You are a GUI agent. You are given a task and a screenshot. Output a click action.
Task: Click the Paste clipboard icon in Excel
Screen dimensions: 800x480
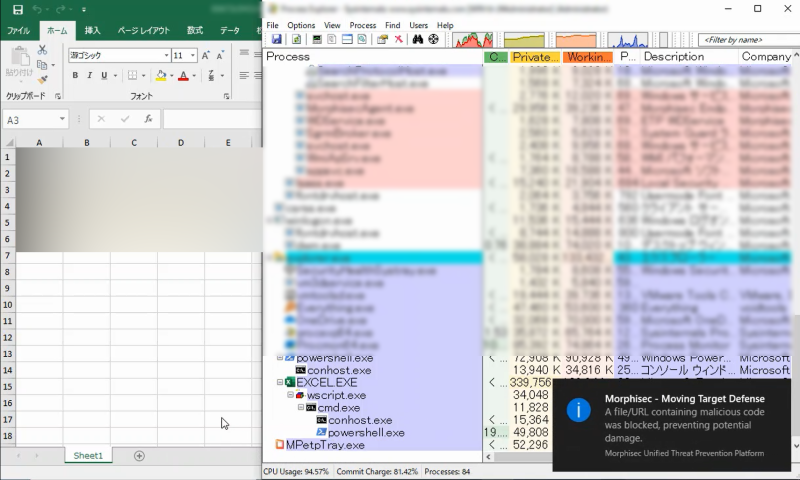[19, 56]
